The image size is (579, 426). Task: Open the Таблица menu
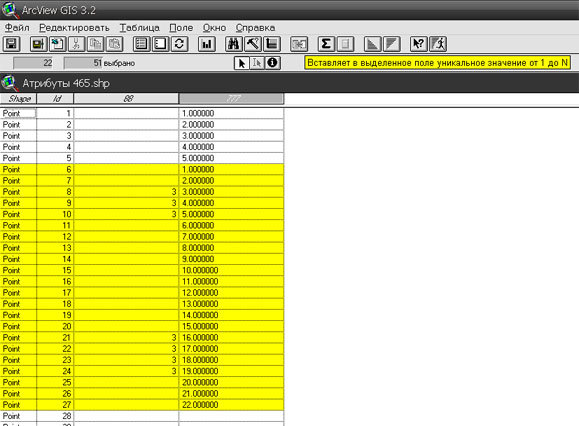(x=140, y=28)
